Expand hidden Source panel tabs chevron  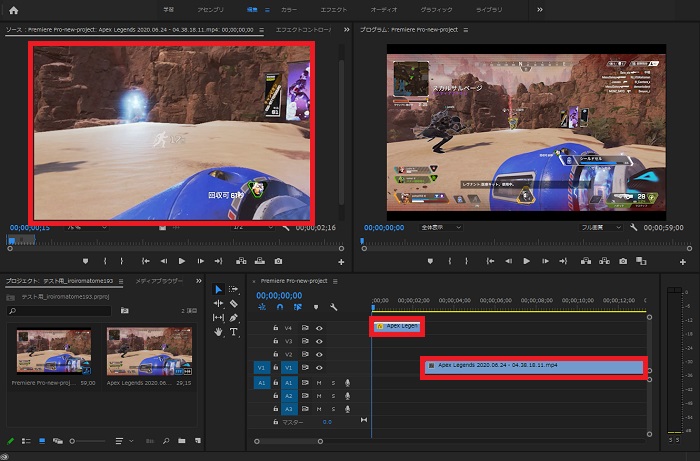pos(347,29)
